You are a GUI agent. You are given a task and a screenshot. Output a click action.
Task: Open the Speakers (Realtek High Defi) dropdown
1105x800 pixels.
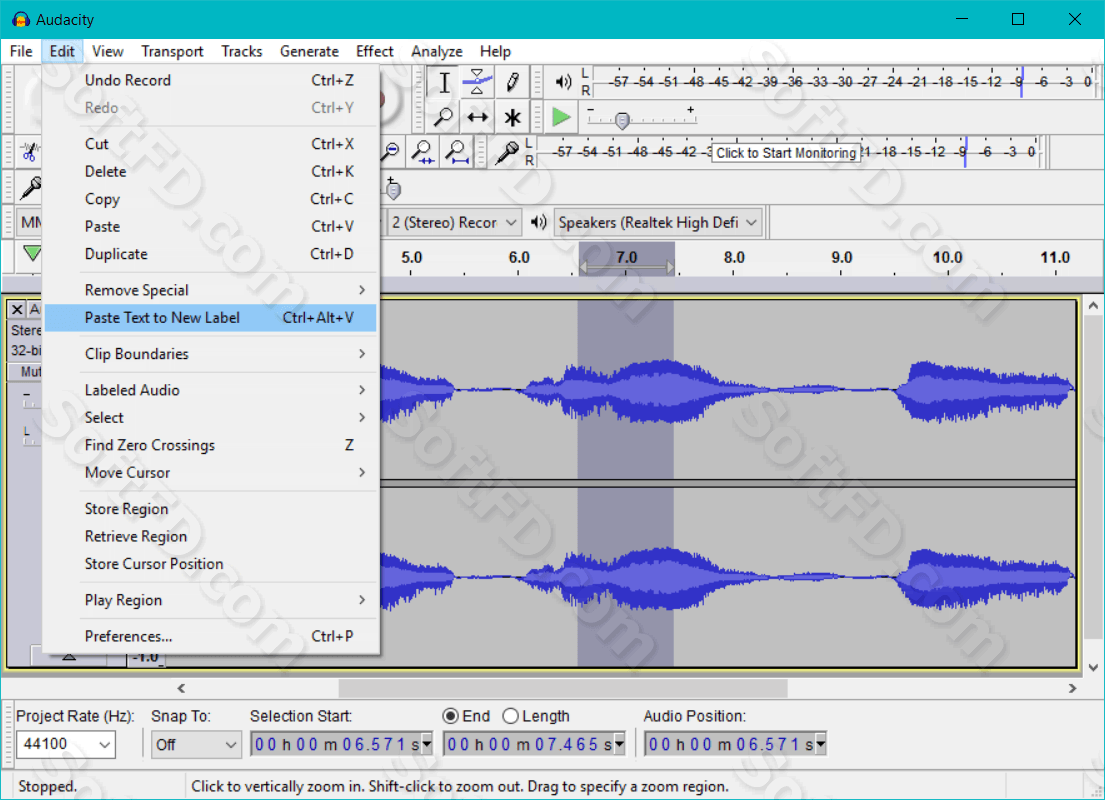pos(659,223)
